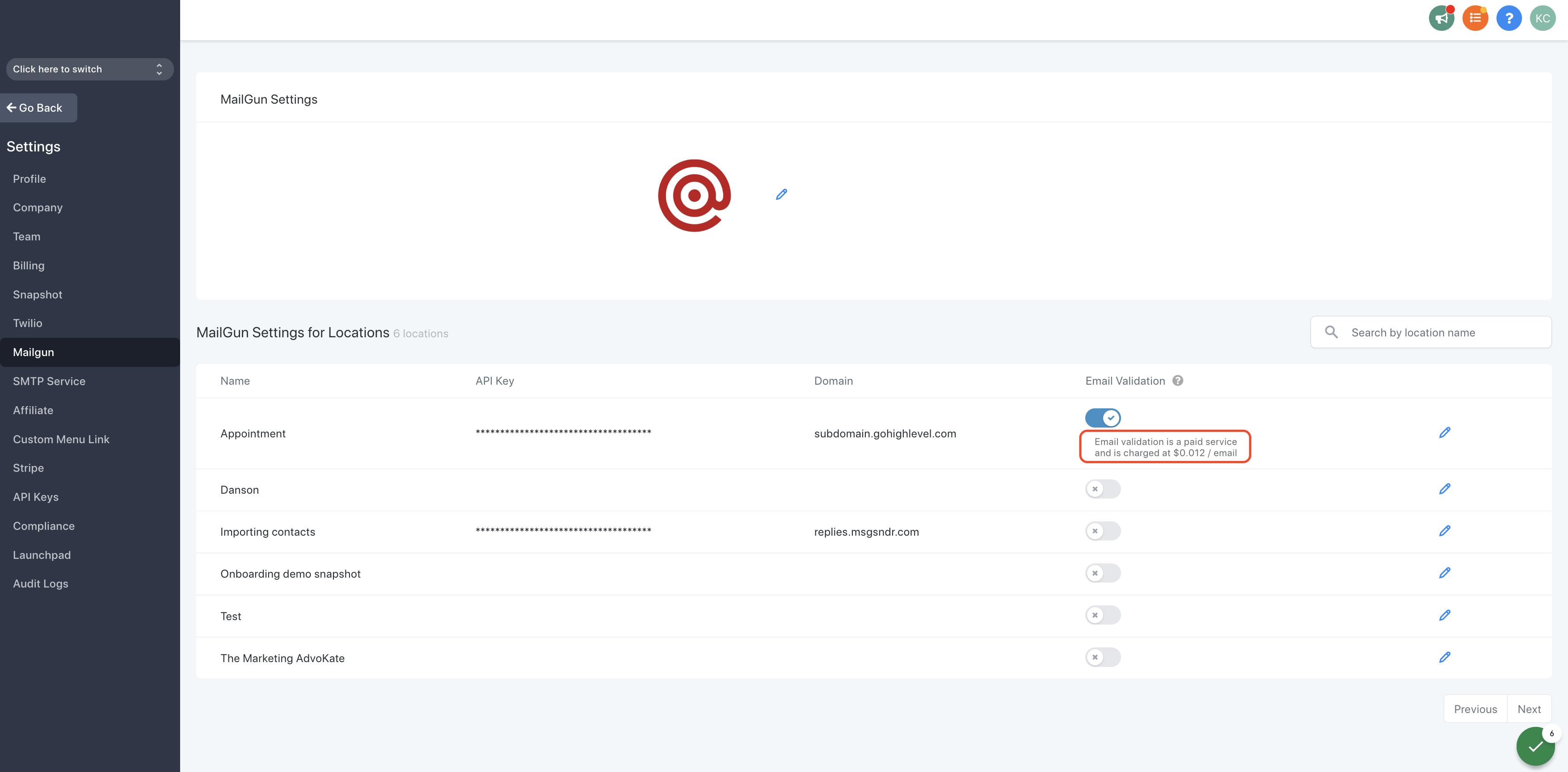Image resolution: width=1568 pixels, height=772 pixels.
Task: Click the search magnifier icon
Action: 1331,332
